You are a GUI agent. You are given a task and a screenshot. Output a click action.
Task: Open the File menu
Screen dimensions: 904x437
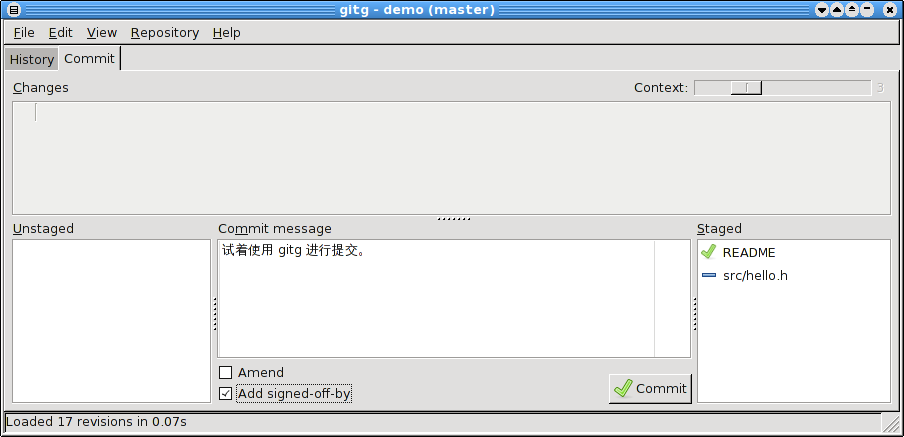(x=24, y=33)
